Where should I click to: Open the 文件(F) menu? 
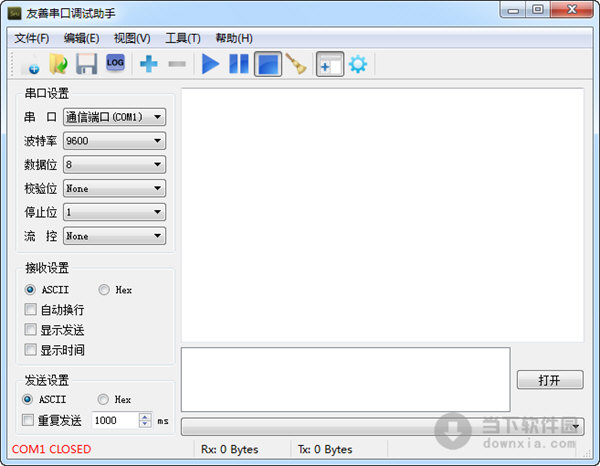32,38
